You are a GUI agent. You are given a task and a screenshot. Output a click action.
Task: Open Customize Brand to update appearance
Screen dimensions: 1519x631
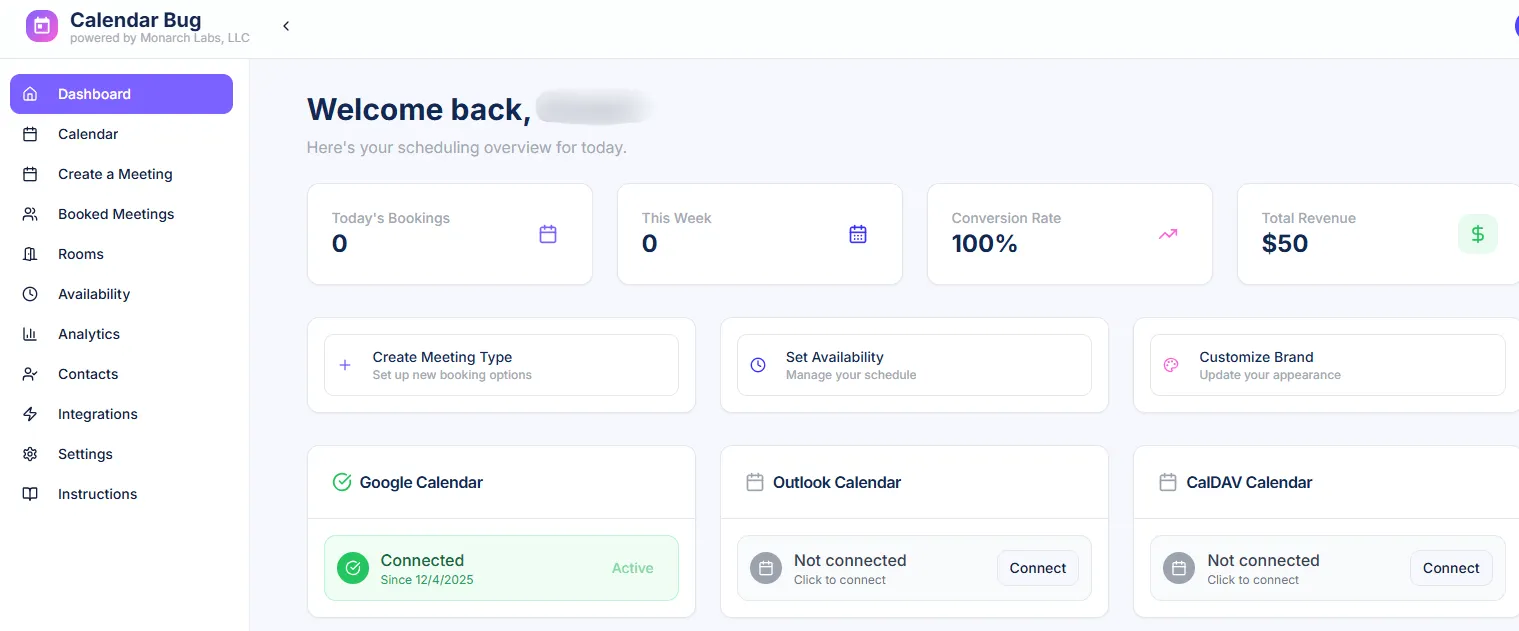pos(1325,364)
